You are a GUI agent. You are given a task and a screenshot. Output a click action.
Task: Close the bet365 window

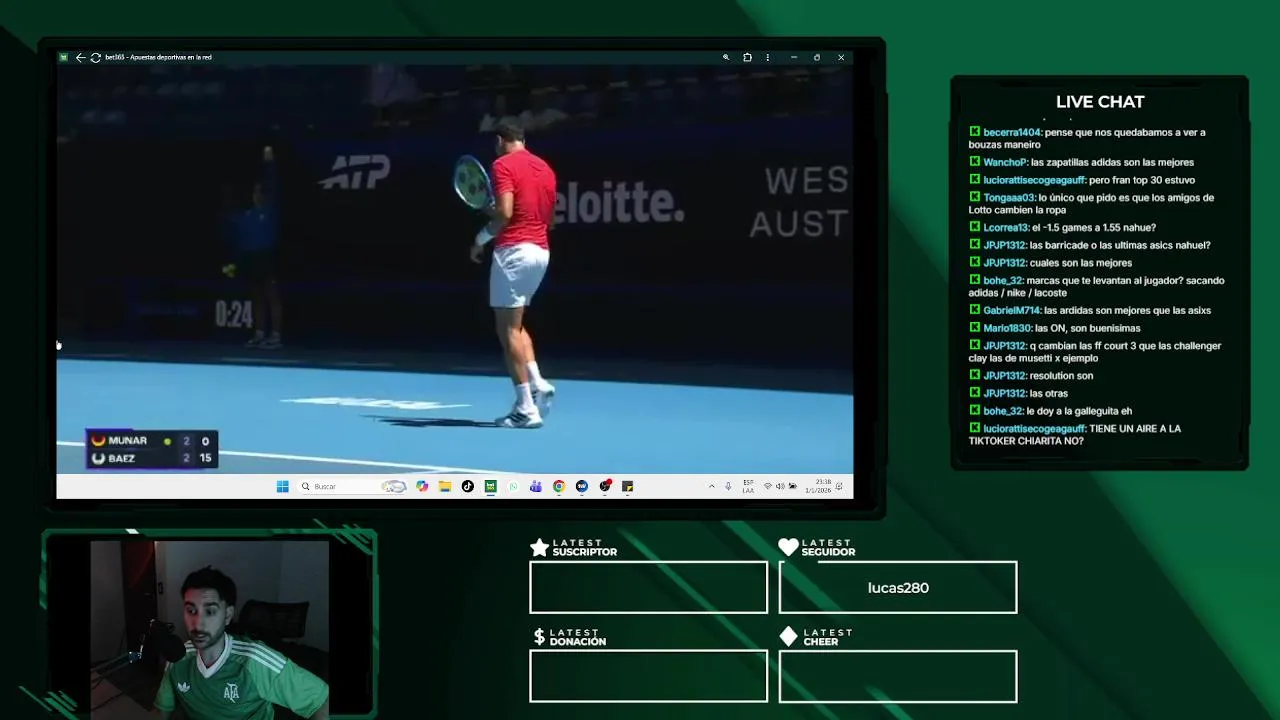click(841, 57)
